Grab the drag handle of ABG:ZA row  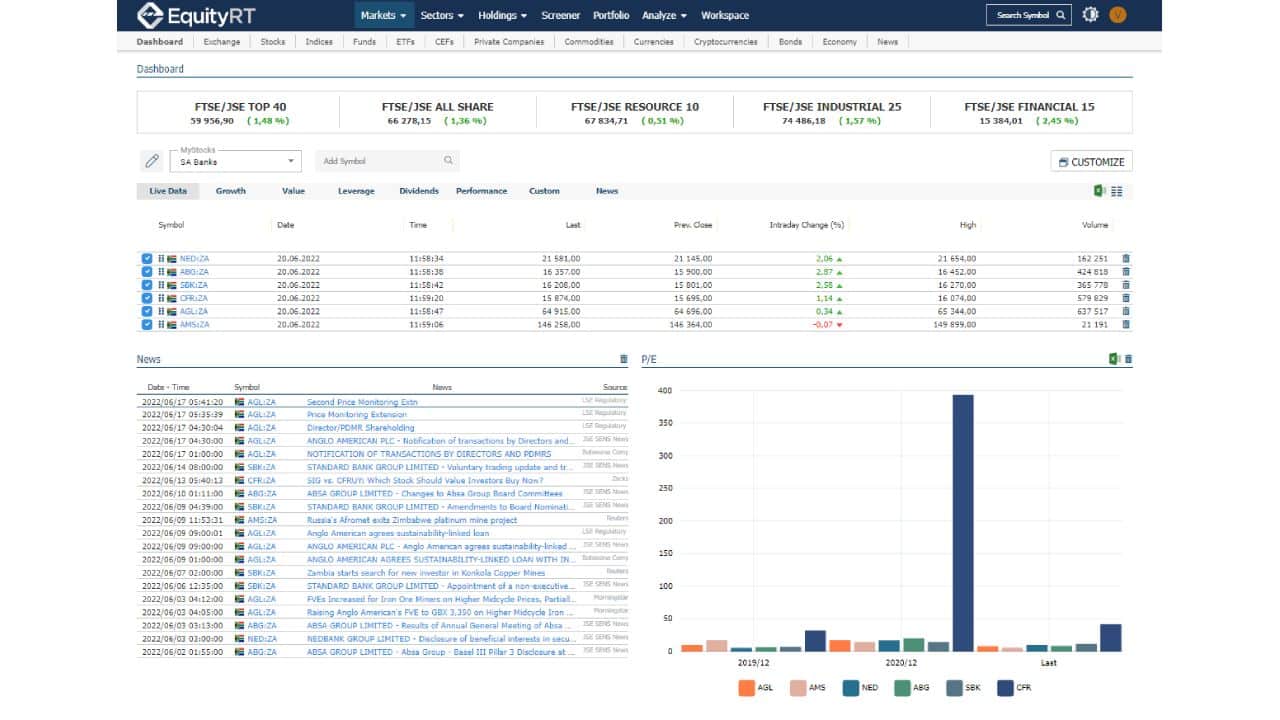160,272
